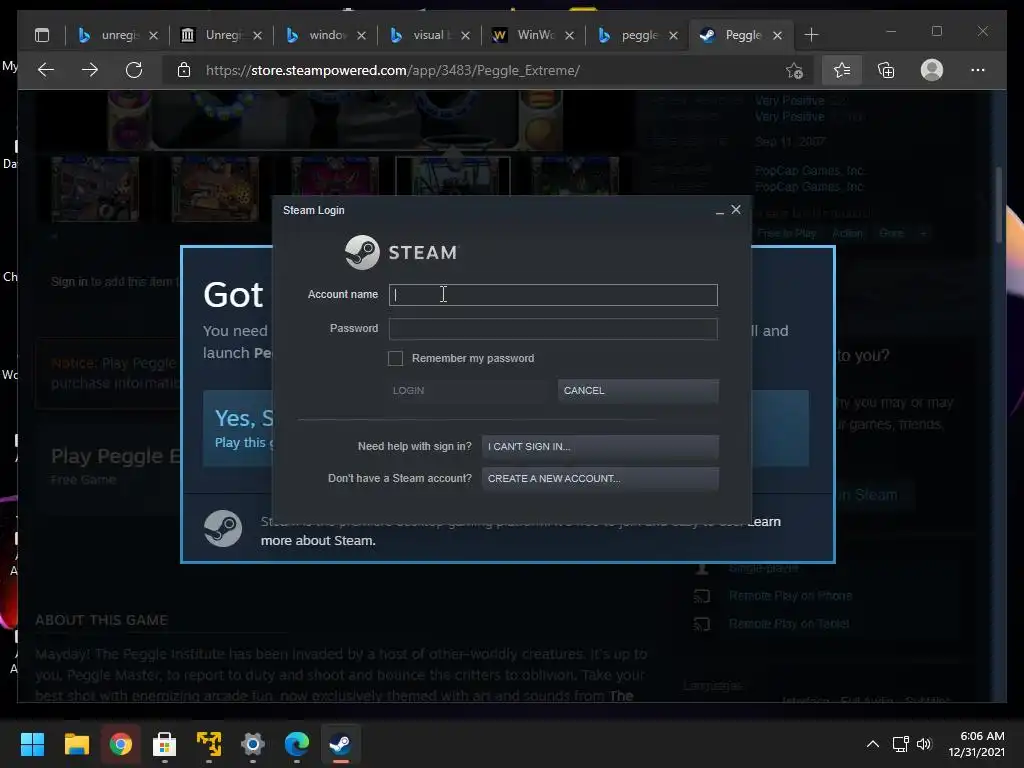Open Settings gear on taskbar
1024x768 pixels.
pos(253,744)
